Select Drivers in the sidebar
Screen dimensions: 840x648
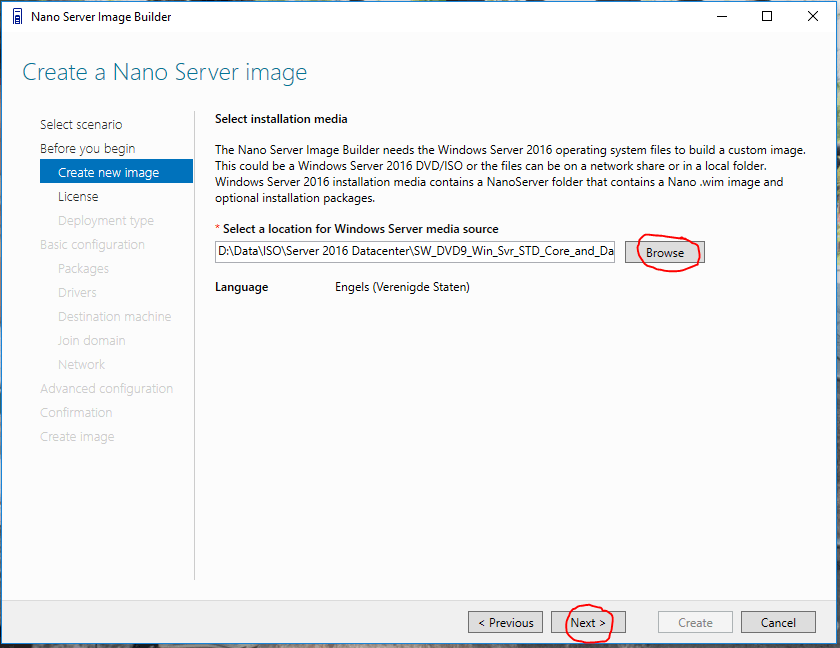(x=77, y=292)
